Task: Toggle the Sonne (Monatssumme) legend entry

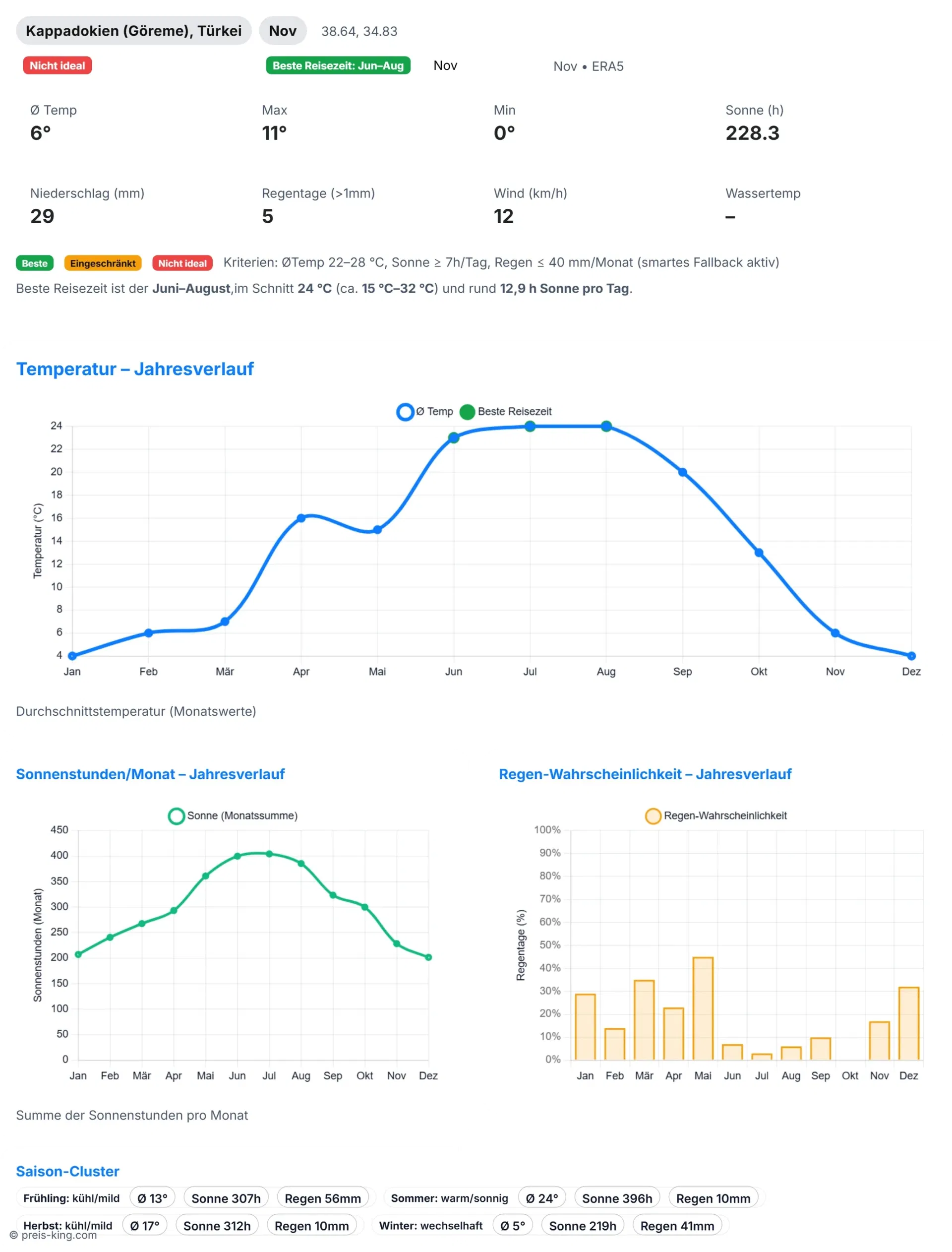Action: (176, 815)
